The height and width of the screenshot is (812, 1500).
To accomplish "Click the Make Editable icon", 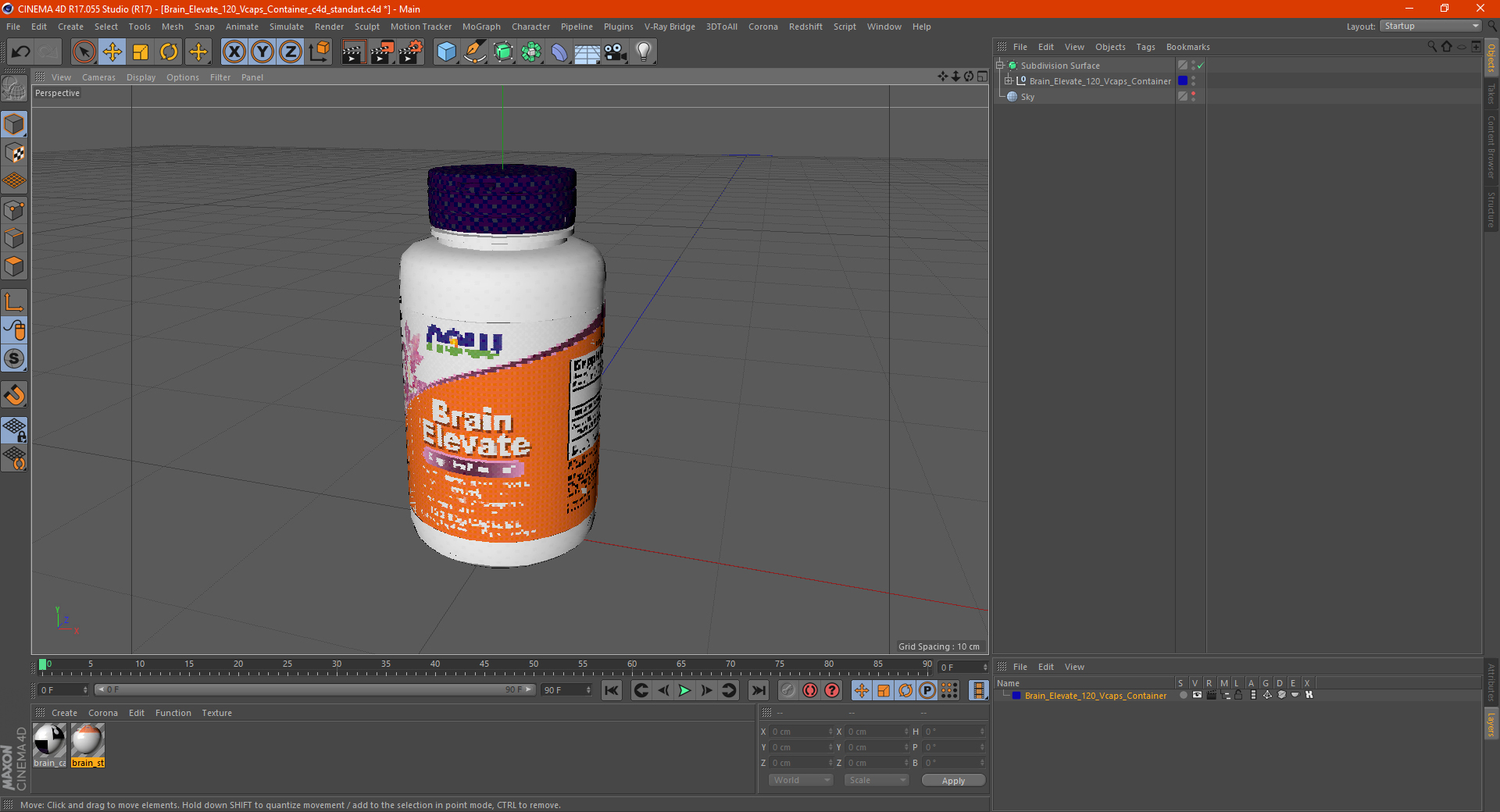I will point(14,90).
